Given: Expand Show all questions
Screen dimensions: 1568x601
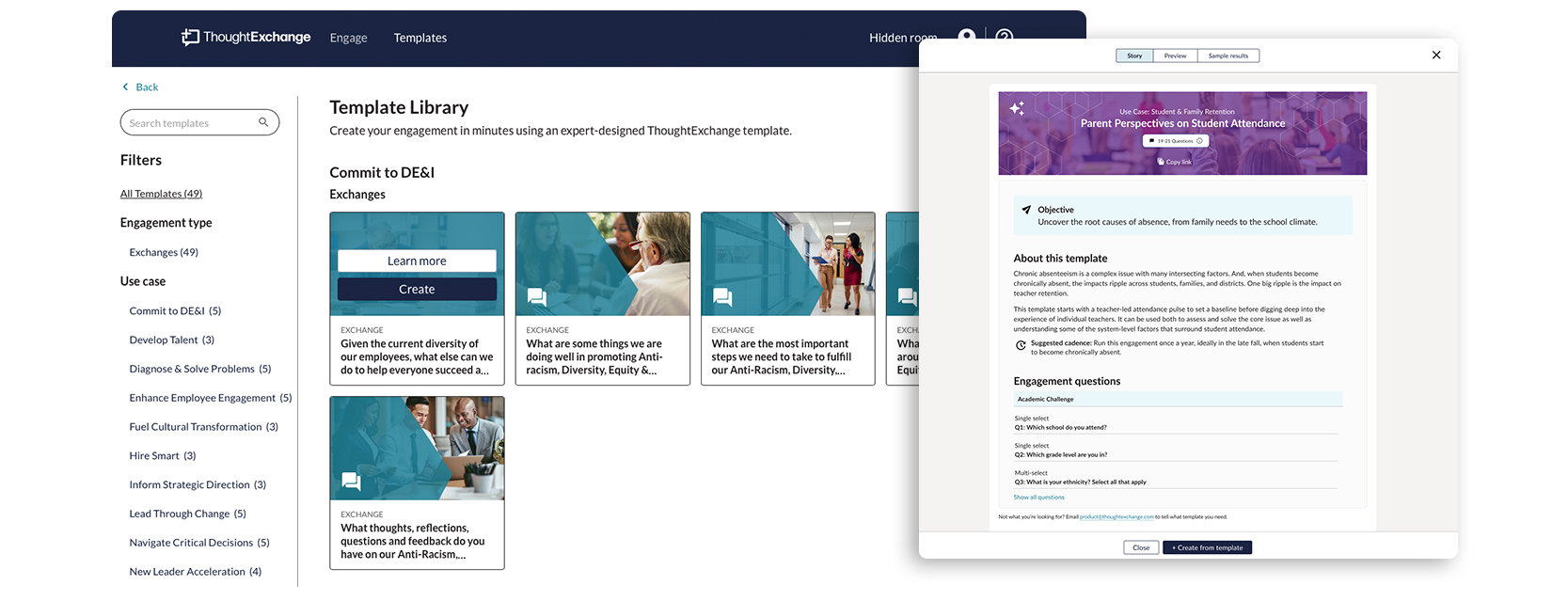Looking at the screenshot, I should click(x=1038, y=498).
